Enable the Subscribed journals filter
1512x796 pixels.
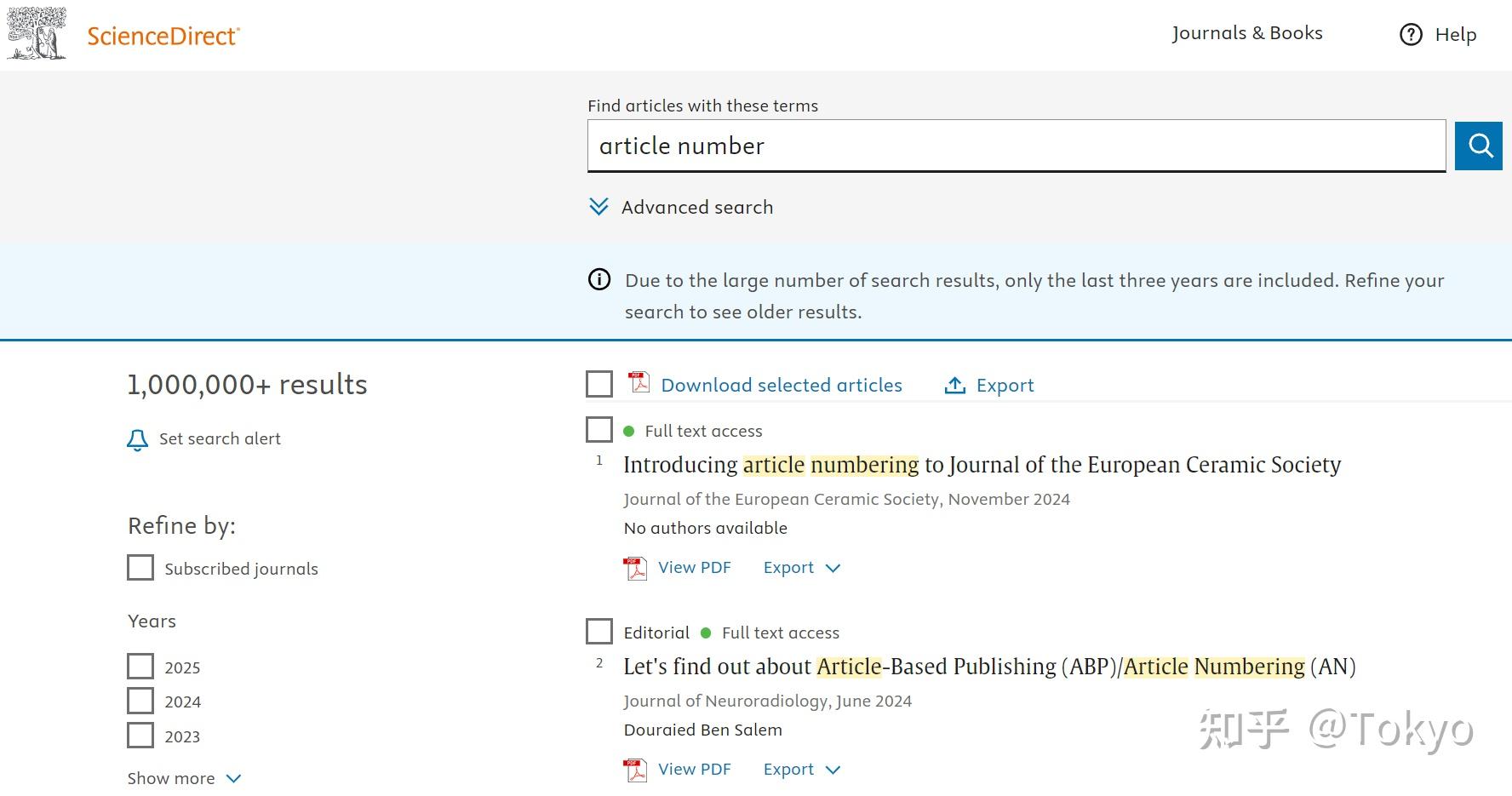click(x=140, y=568)
